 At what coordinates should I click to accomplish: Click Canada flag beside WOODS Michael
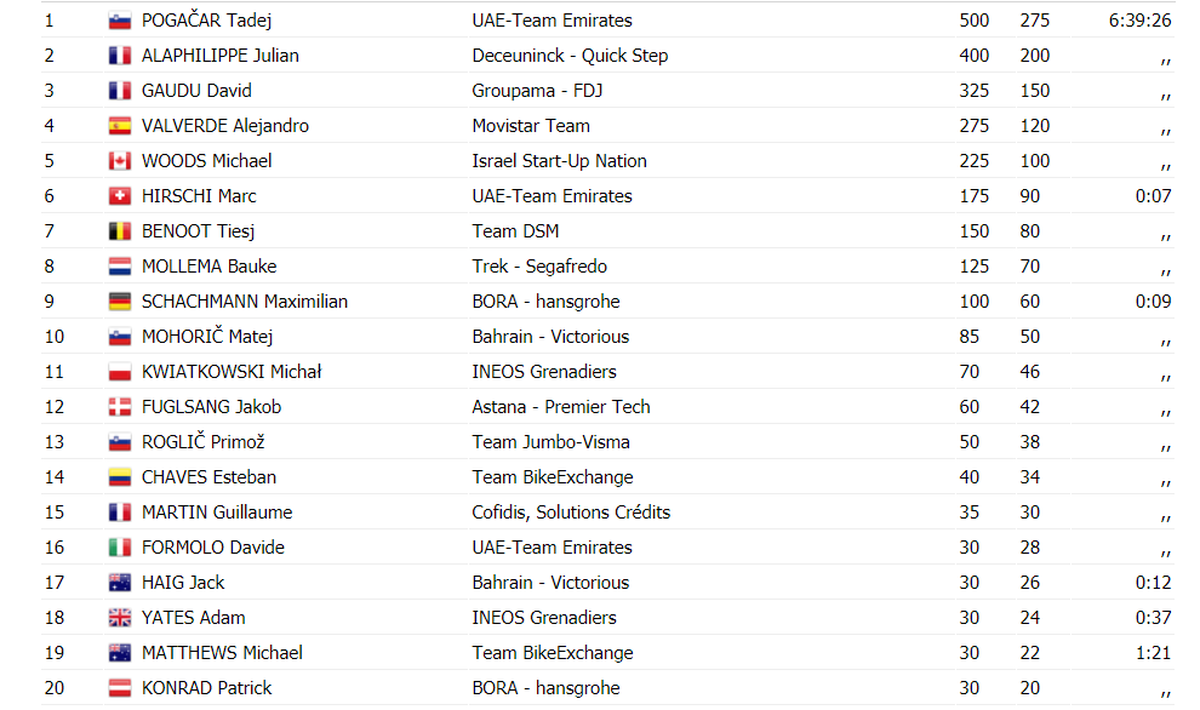[x=120, y=161]
